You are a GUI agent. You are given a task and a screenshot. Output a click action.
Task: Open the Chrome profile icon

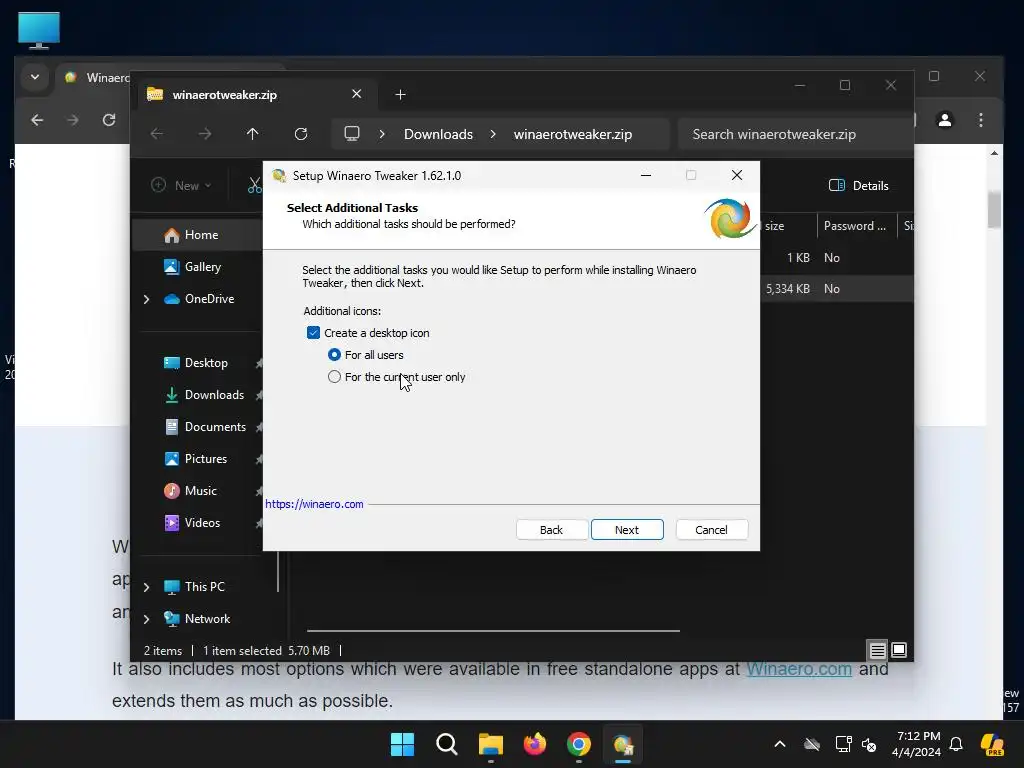click(944, 120)
